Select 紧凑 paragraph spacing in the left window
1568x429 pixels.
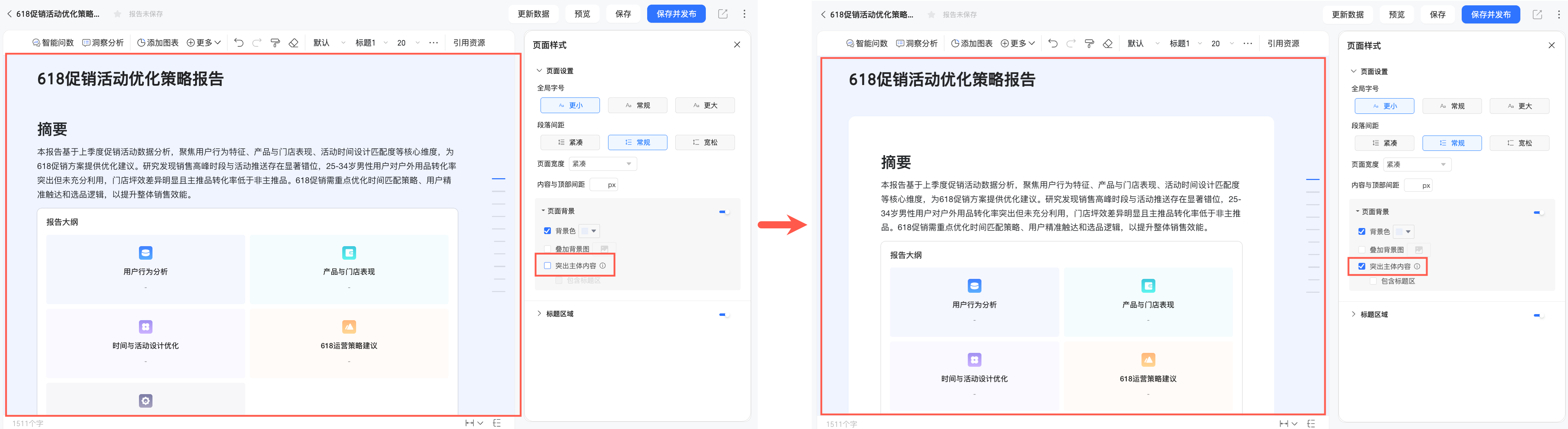[570, 143]
